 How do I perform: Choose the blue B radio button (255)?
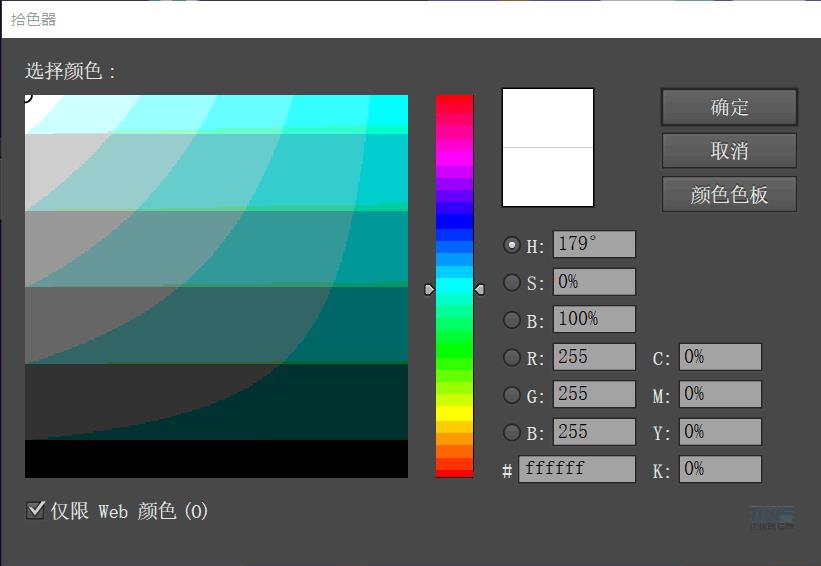(x=512, y=432)
